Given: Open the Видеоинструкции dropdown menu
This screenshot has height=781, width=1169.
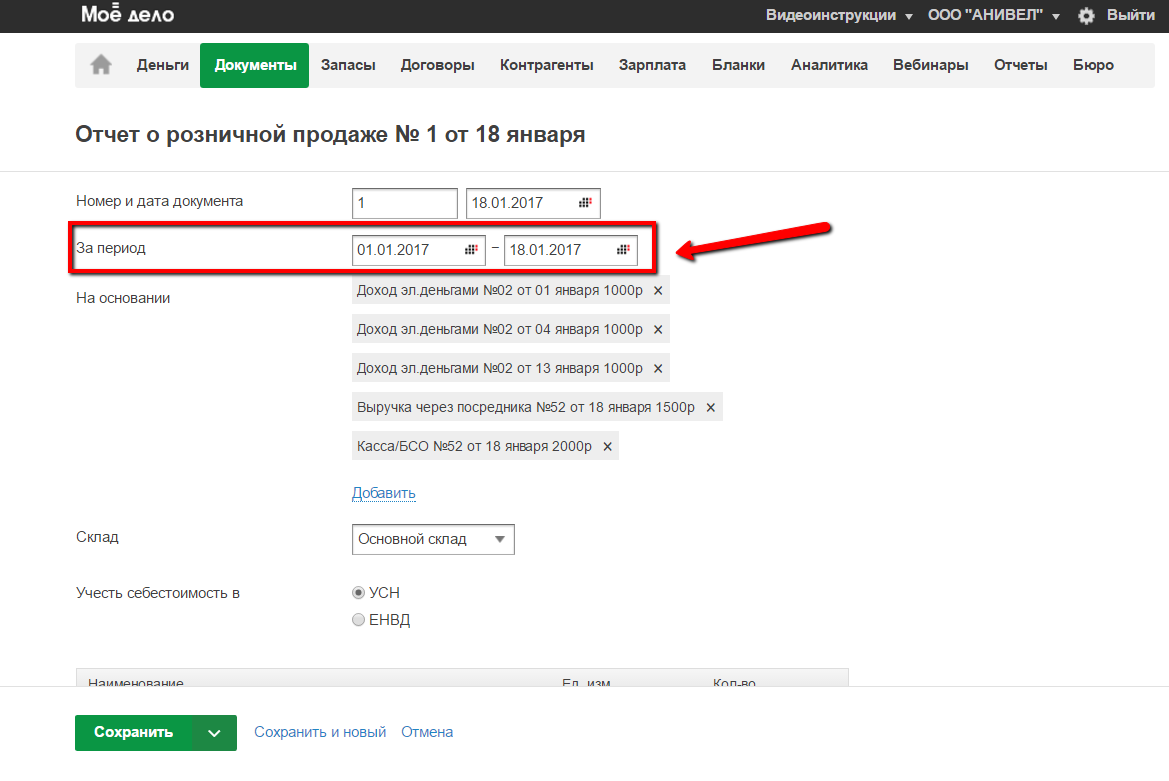Looking at the screenshot, I should (x=839, y=16).
